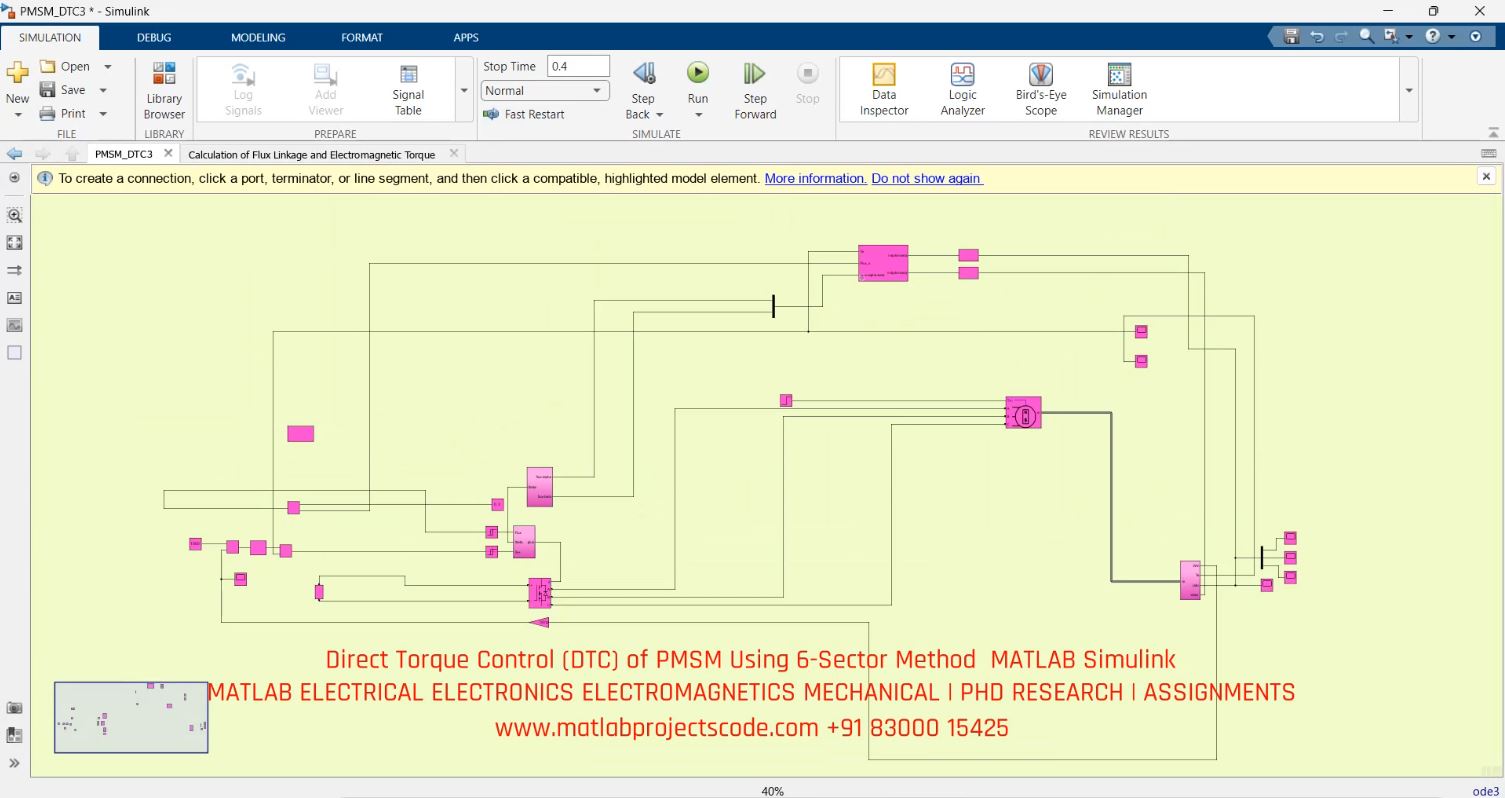The width and height of the screenshot is (1505, 798).
Task: Close the PMSM_DTC3 tab
Action: (168, 154)
